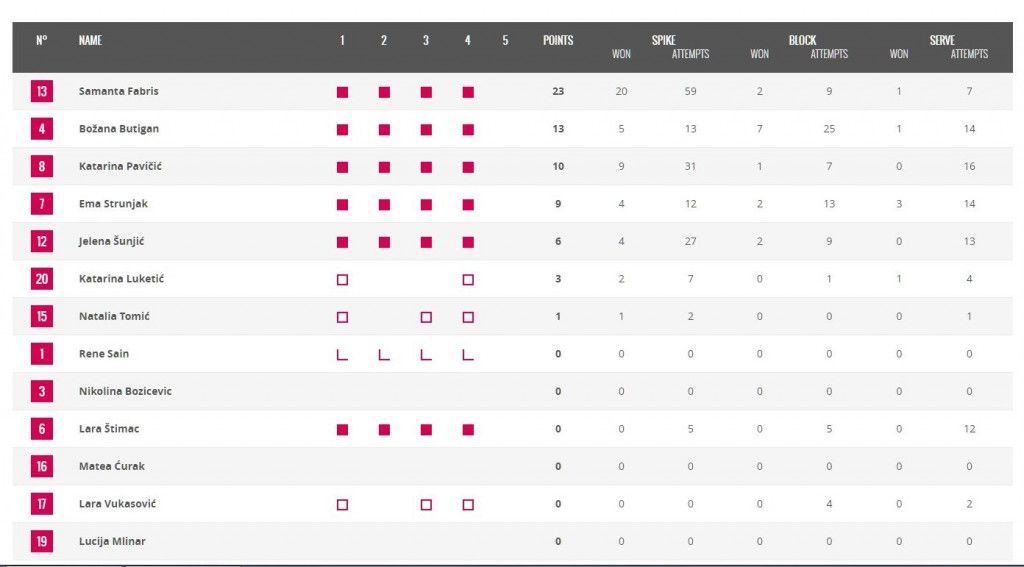The width and height of the screenshot is (1024, 567).
Task: Click Rene Sain's libero marker for set 1
Action: (x=342, y=354)
